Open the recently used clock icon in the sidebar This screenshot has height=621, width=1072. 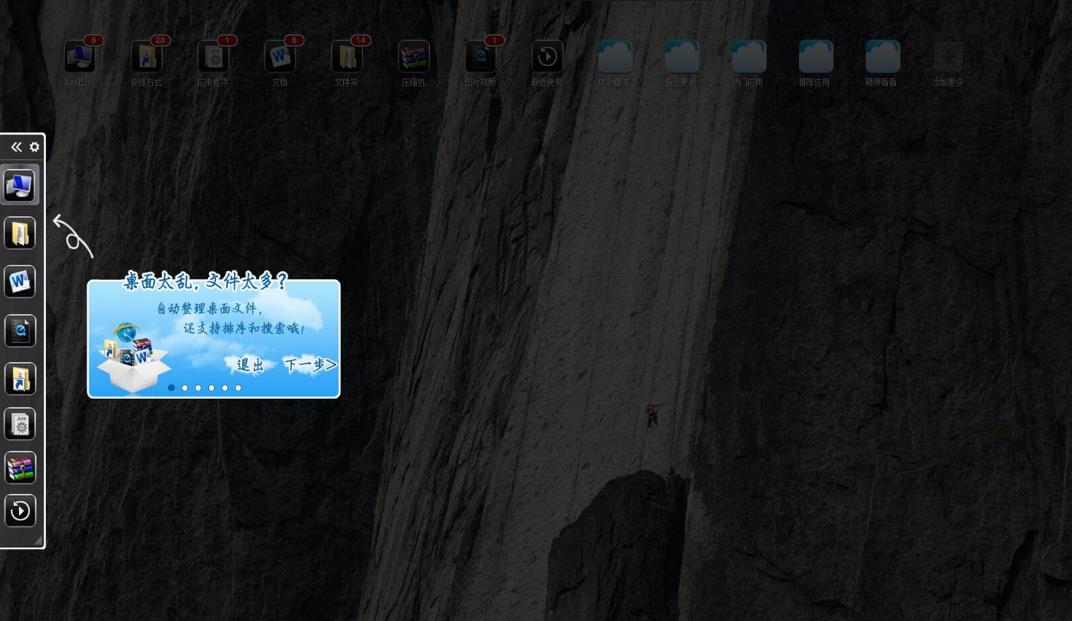click(x=20, y=511)
